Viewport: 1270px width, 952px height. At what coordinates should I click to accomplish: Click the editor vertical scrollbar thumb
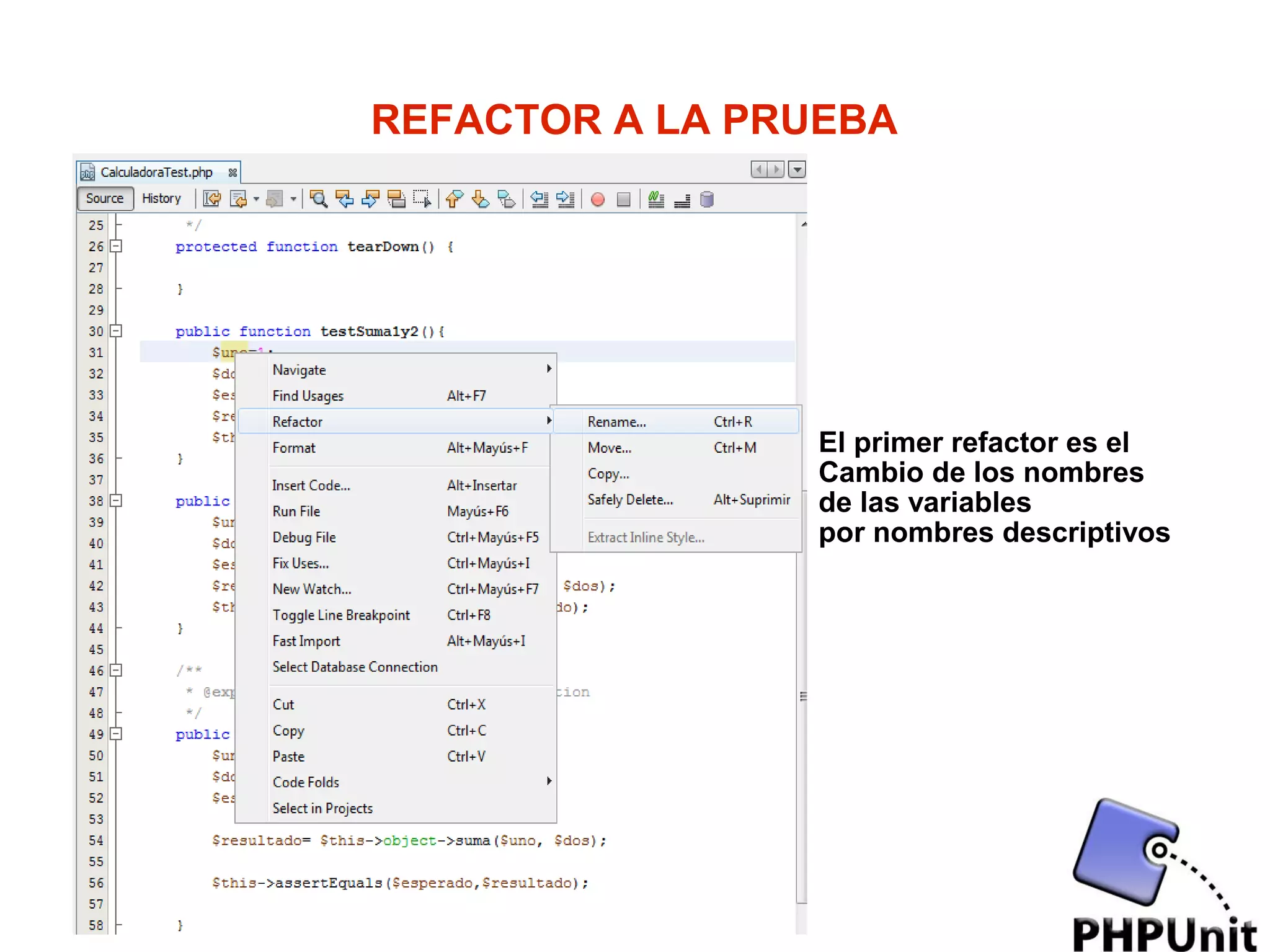802,696
